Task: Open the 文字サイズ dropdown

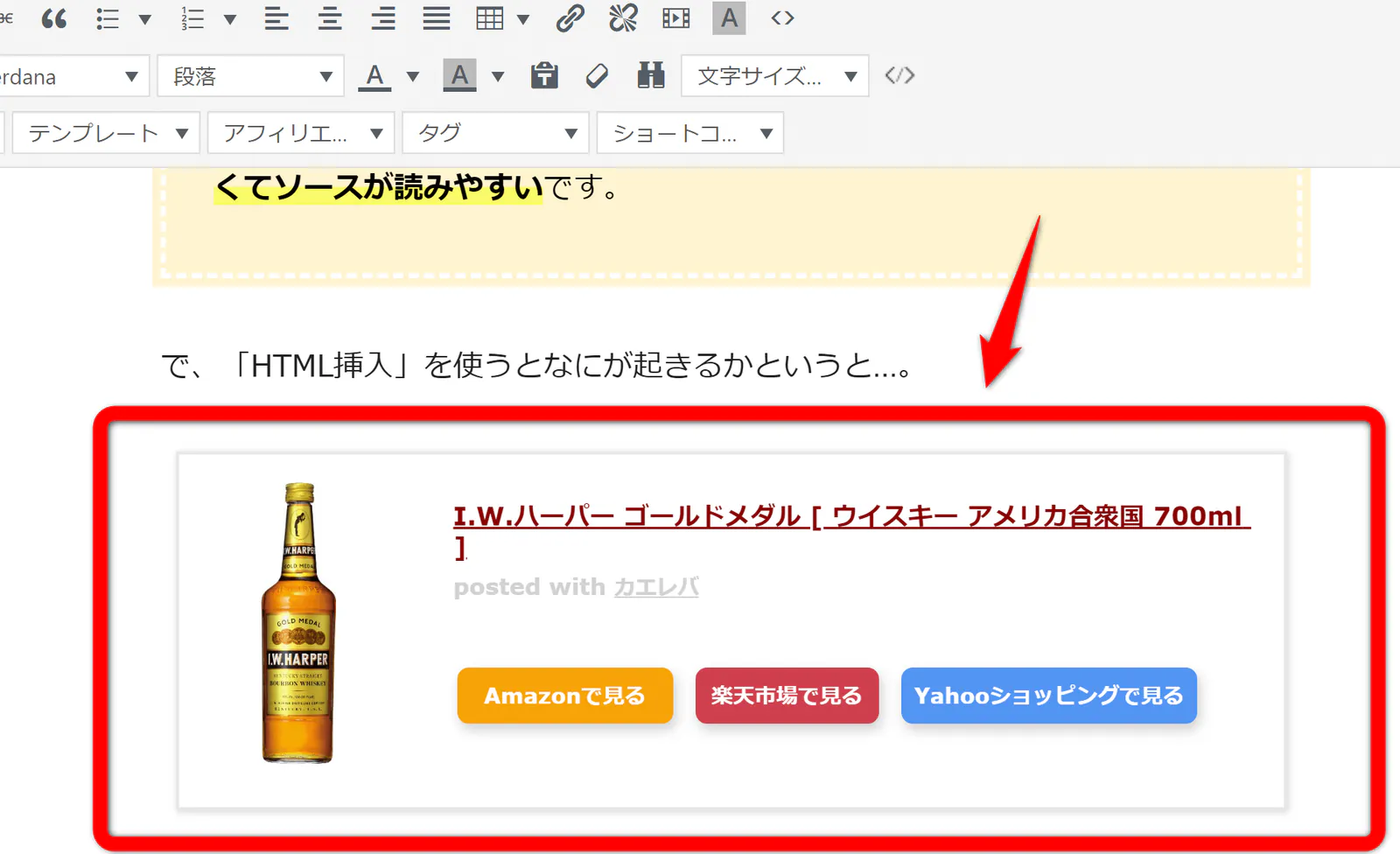Action: click(775, 76)
